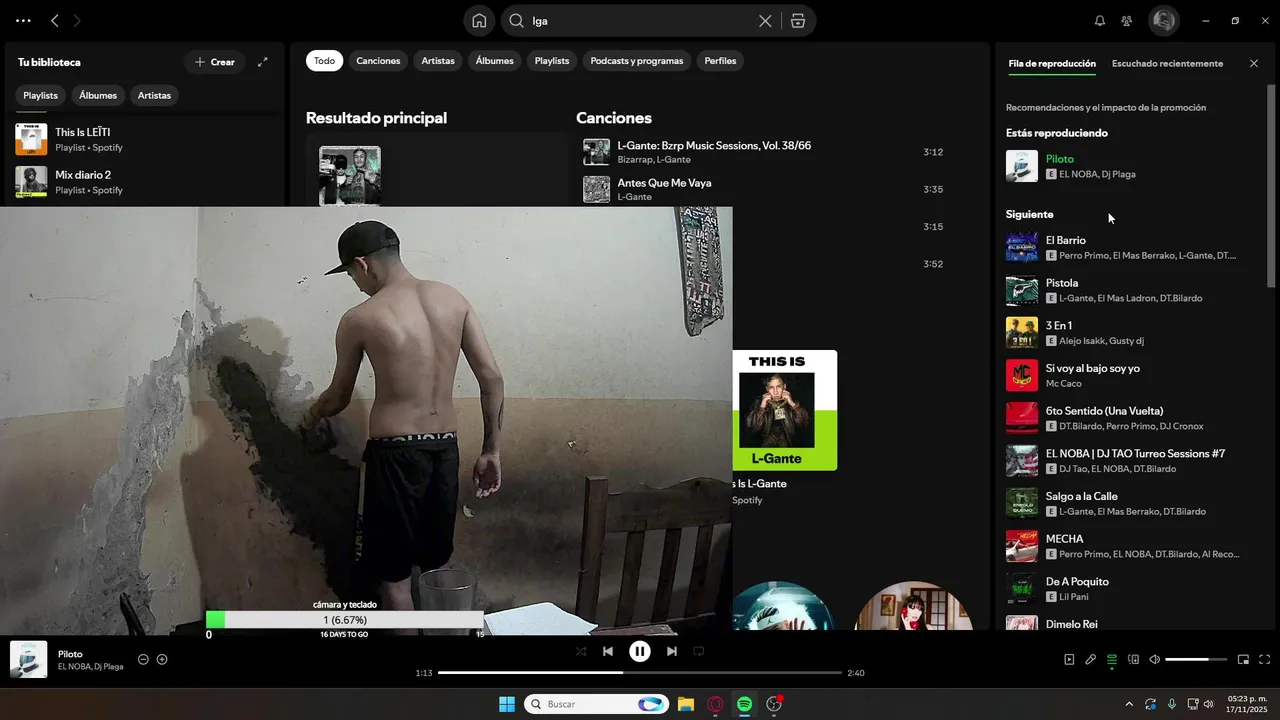Open Piloto title in now playing bar

point(70,654)
